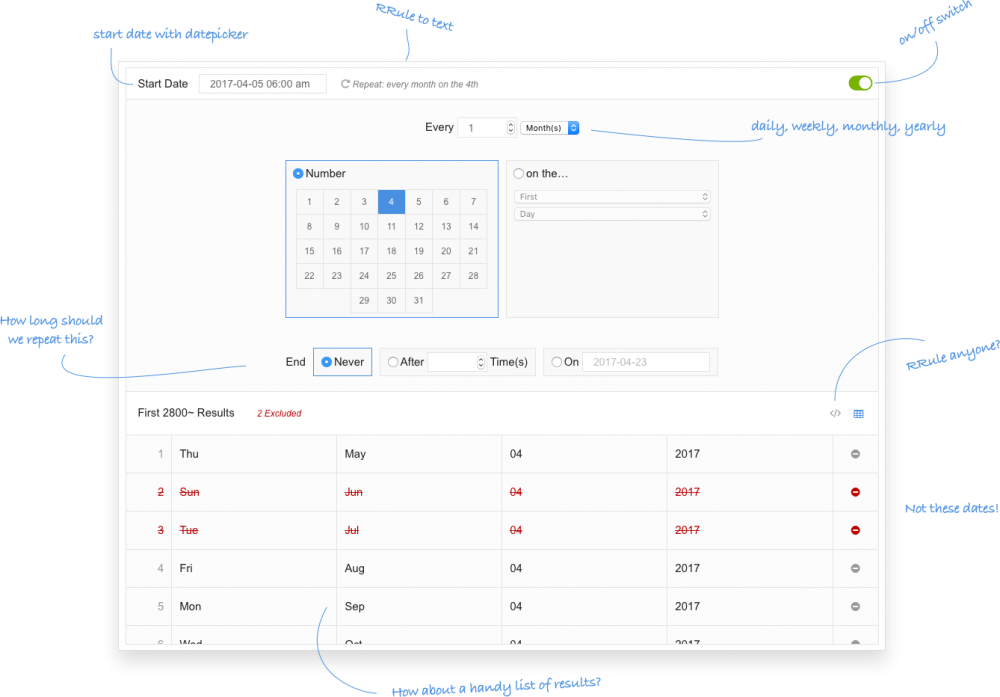Select day 31 in the number grid
The image size is (1000, 697).
click(418, 300)
